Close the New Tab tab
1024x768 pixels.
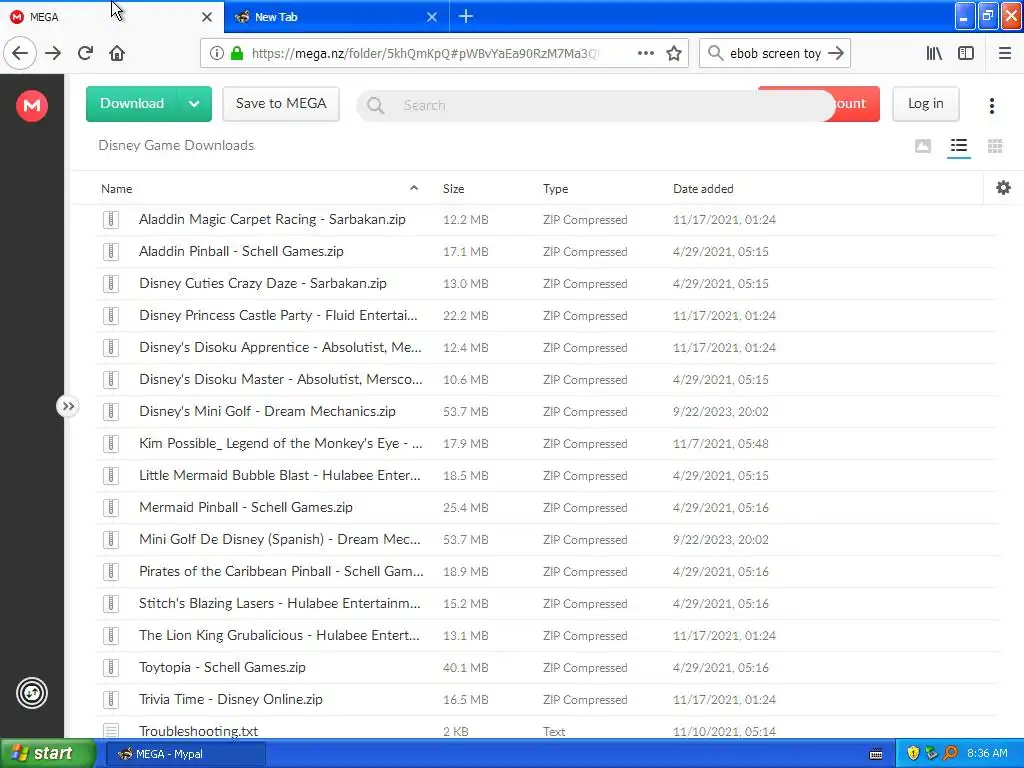click(432, 17)
